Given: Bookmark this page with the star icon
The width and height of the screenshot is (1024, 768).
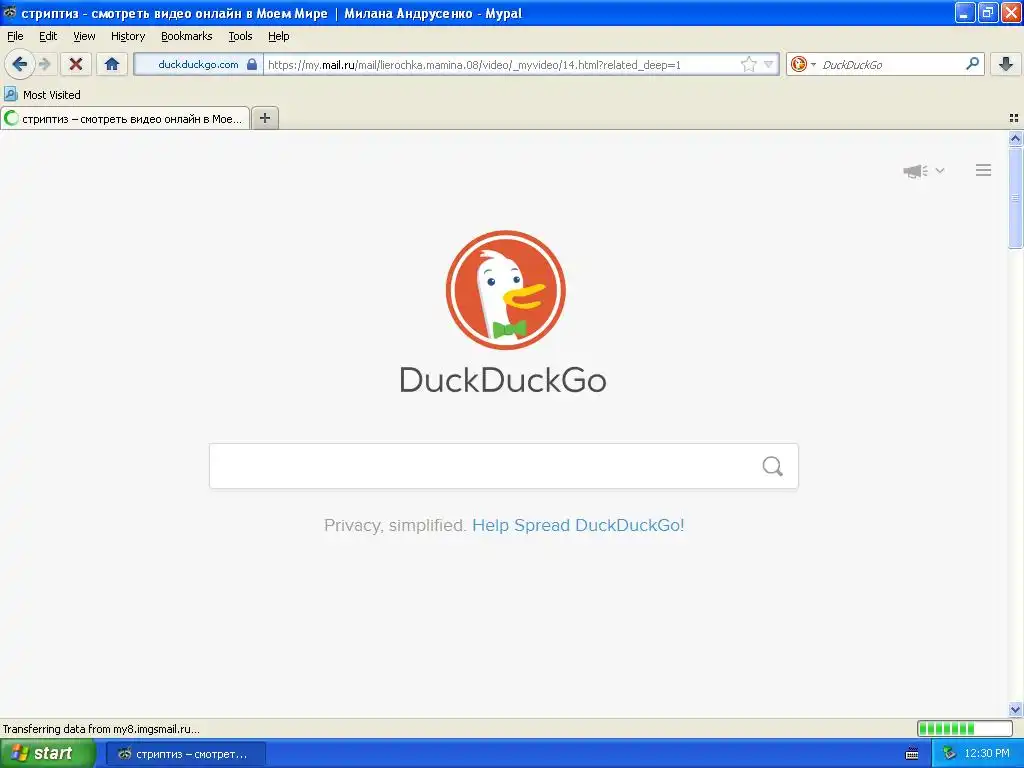Looking at the screenshot, I should pyautogui.click(x=748, y=64).
